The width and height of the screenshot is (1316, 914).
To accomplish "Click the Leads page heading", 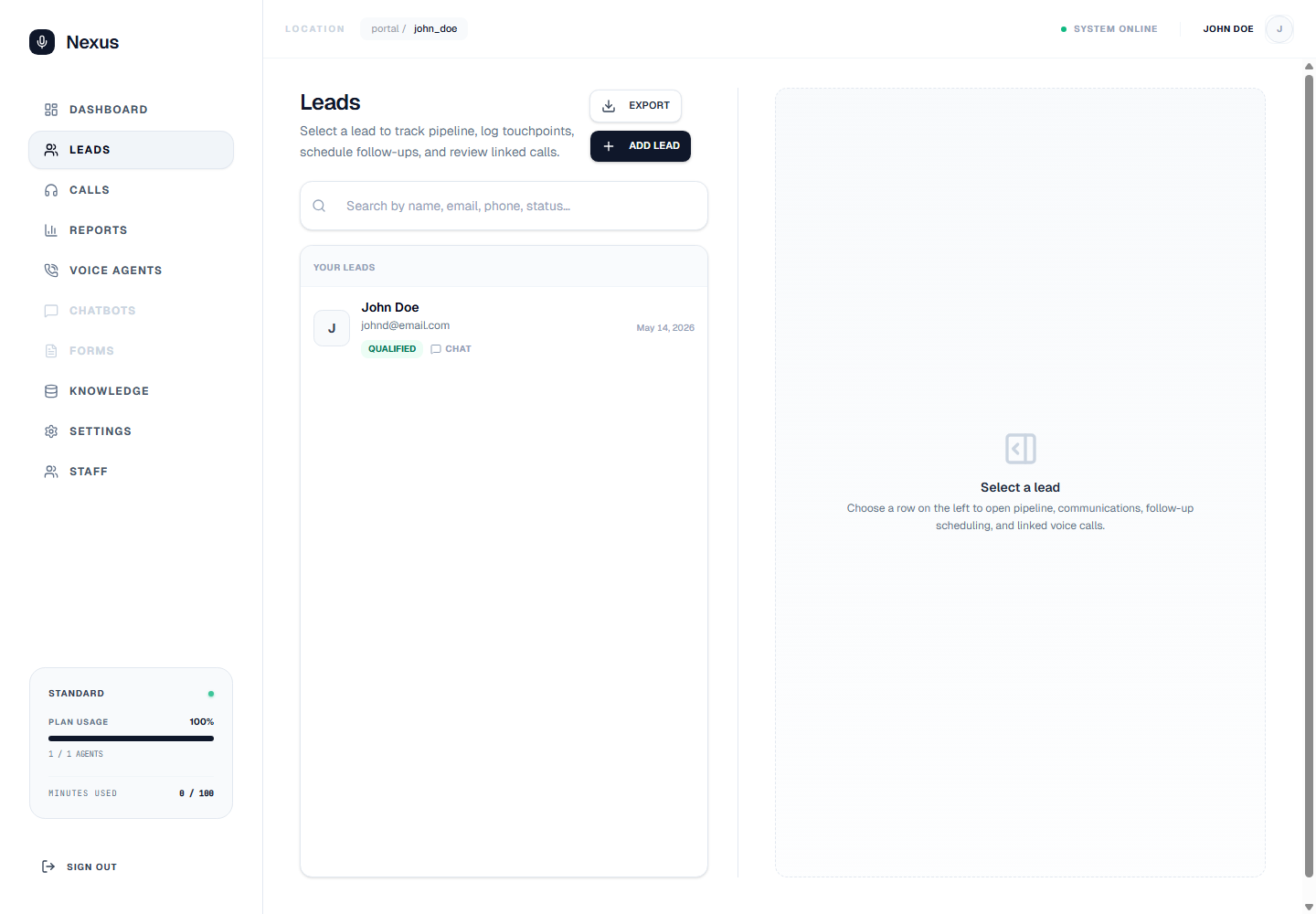I will 330,102.
